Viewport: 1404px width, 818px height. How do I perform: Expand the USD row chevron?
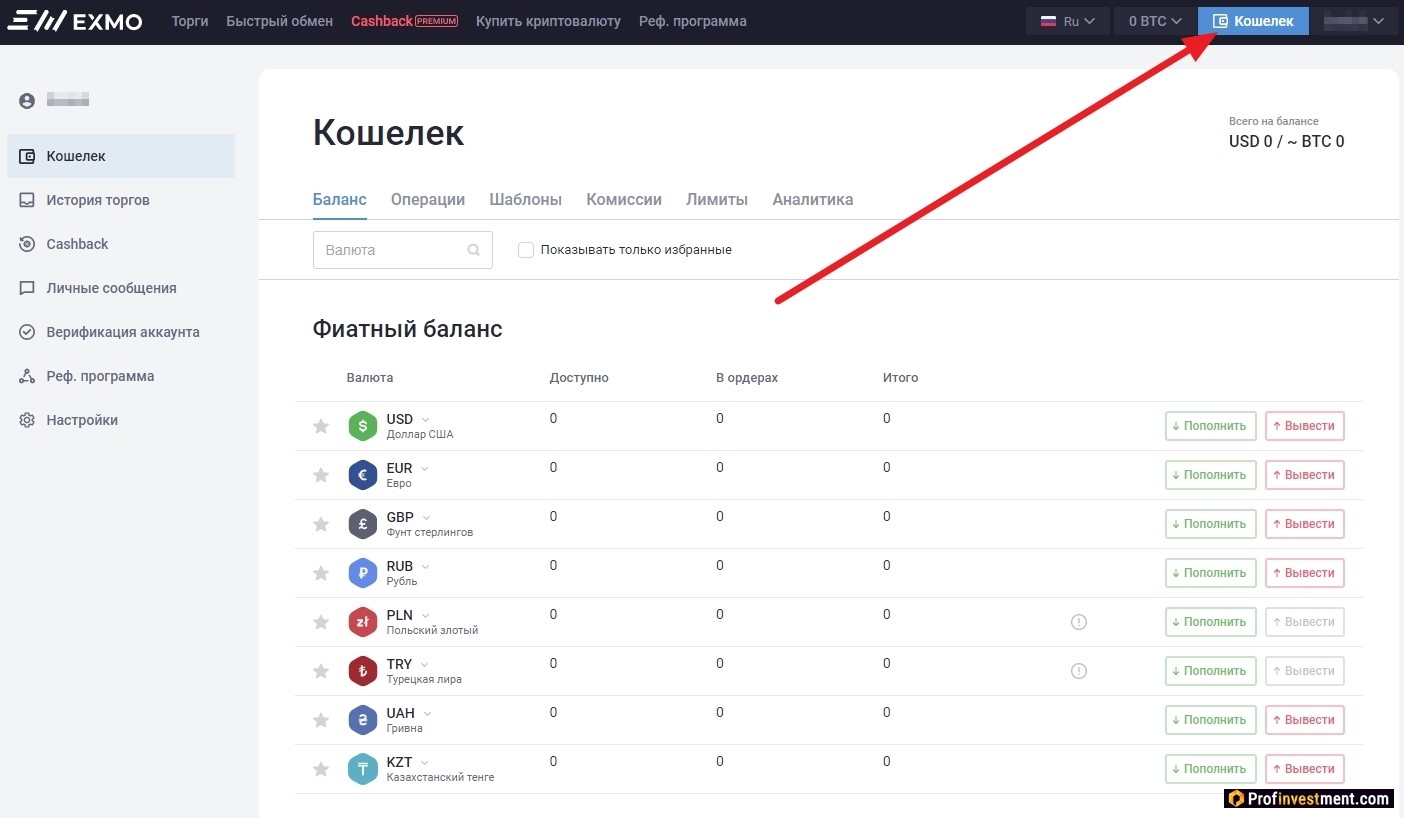[425, 419]
